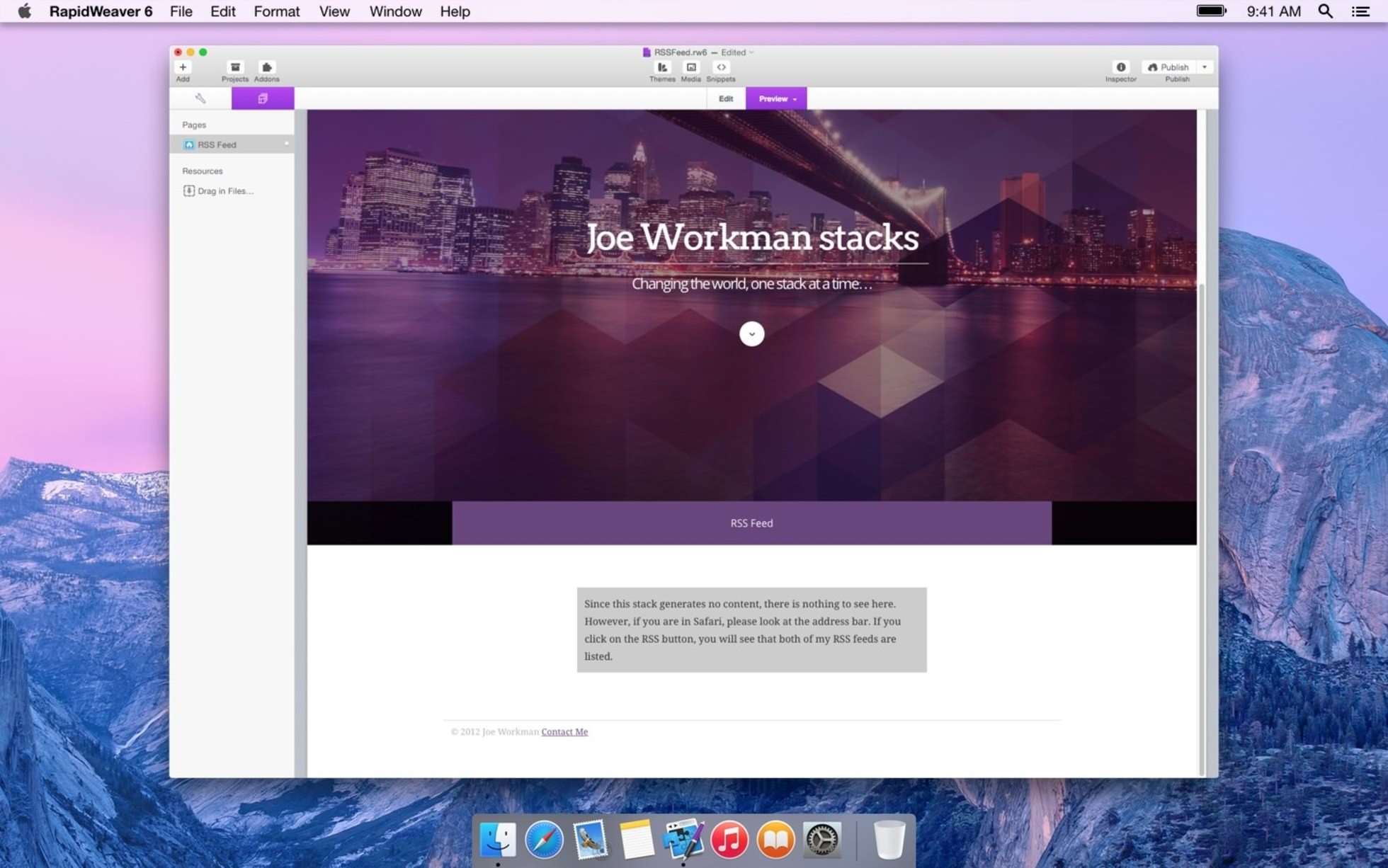Open the Apple menu
The height and width of the screenshot is (868, 1388).
coord(24,11)
